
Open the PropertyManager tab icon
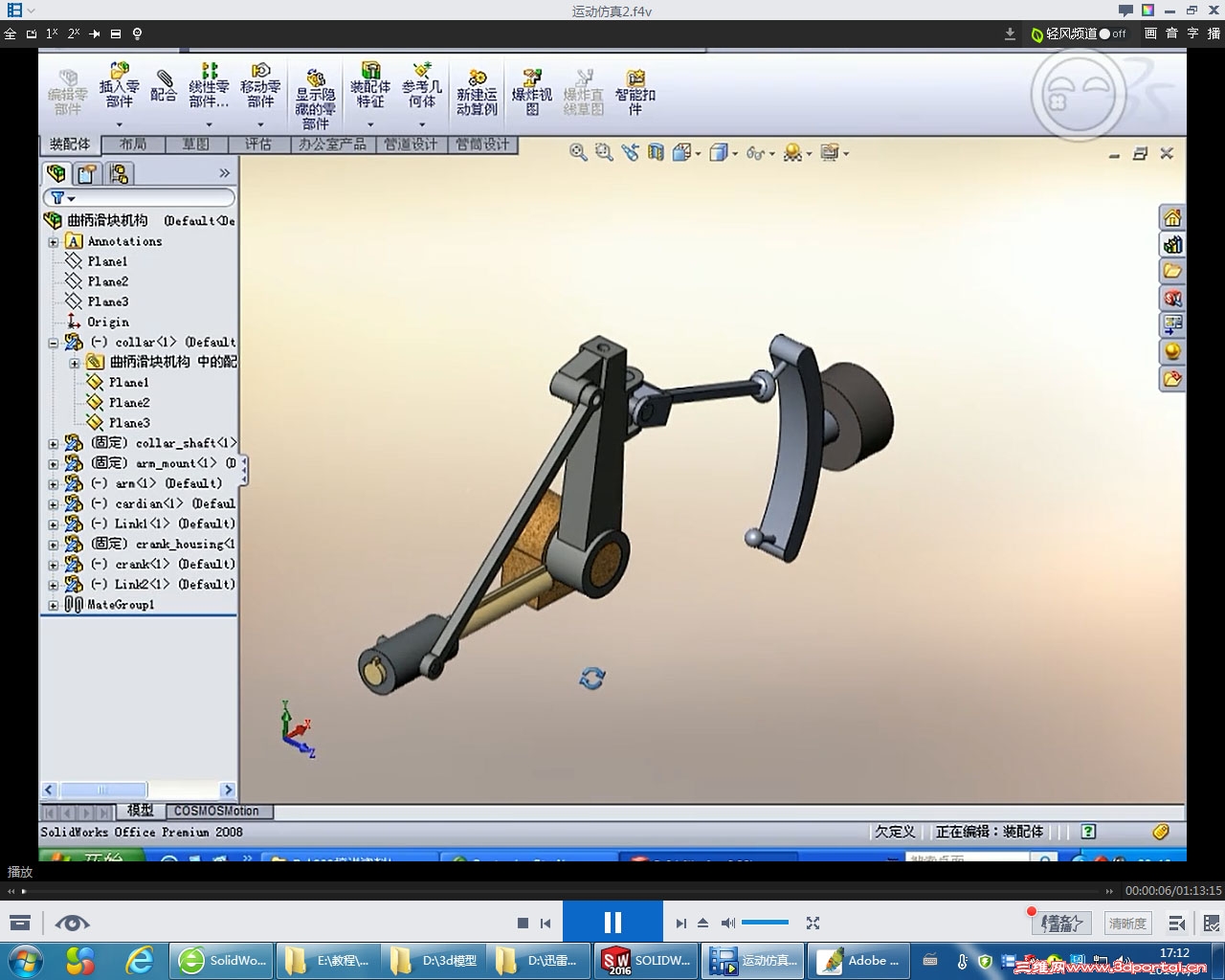[87, 173]
